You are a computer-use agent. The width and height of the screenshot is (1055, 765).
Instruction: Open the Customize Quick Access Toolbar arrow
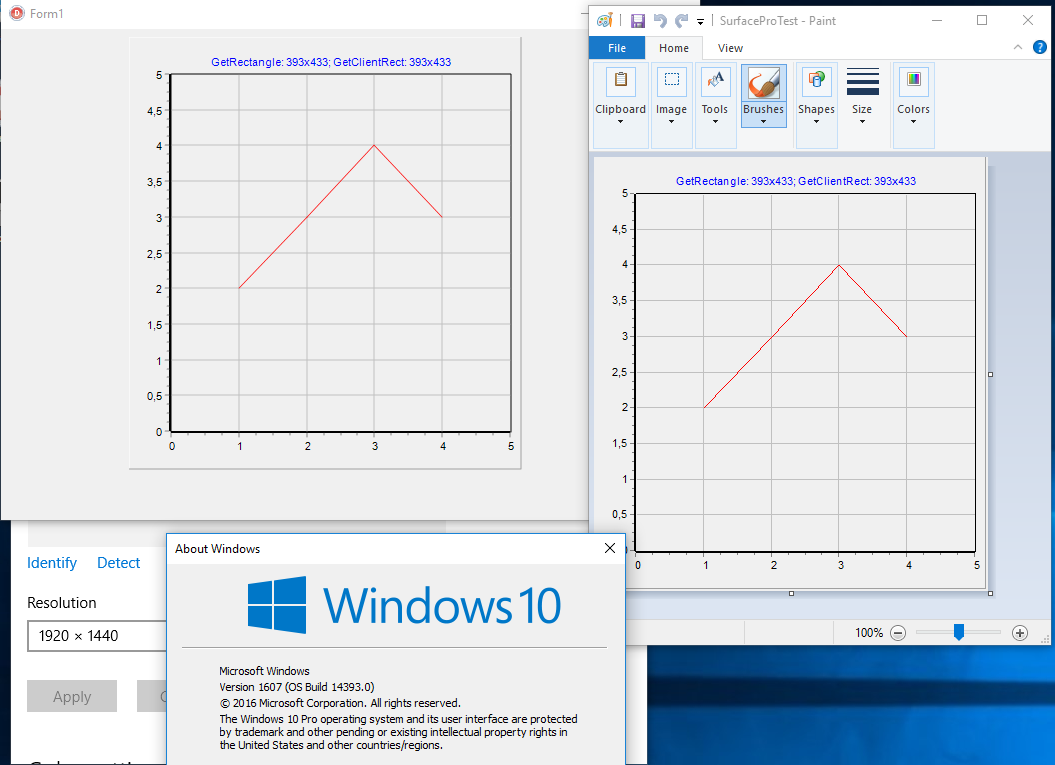[700, 22]
